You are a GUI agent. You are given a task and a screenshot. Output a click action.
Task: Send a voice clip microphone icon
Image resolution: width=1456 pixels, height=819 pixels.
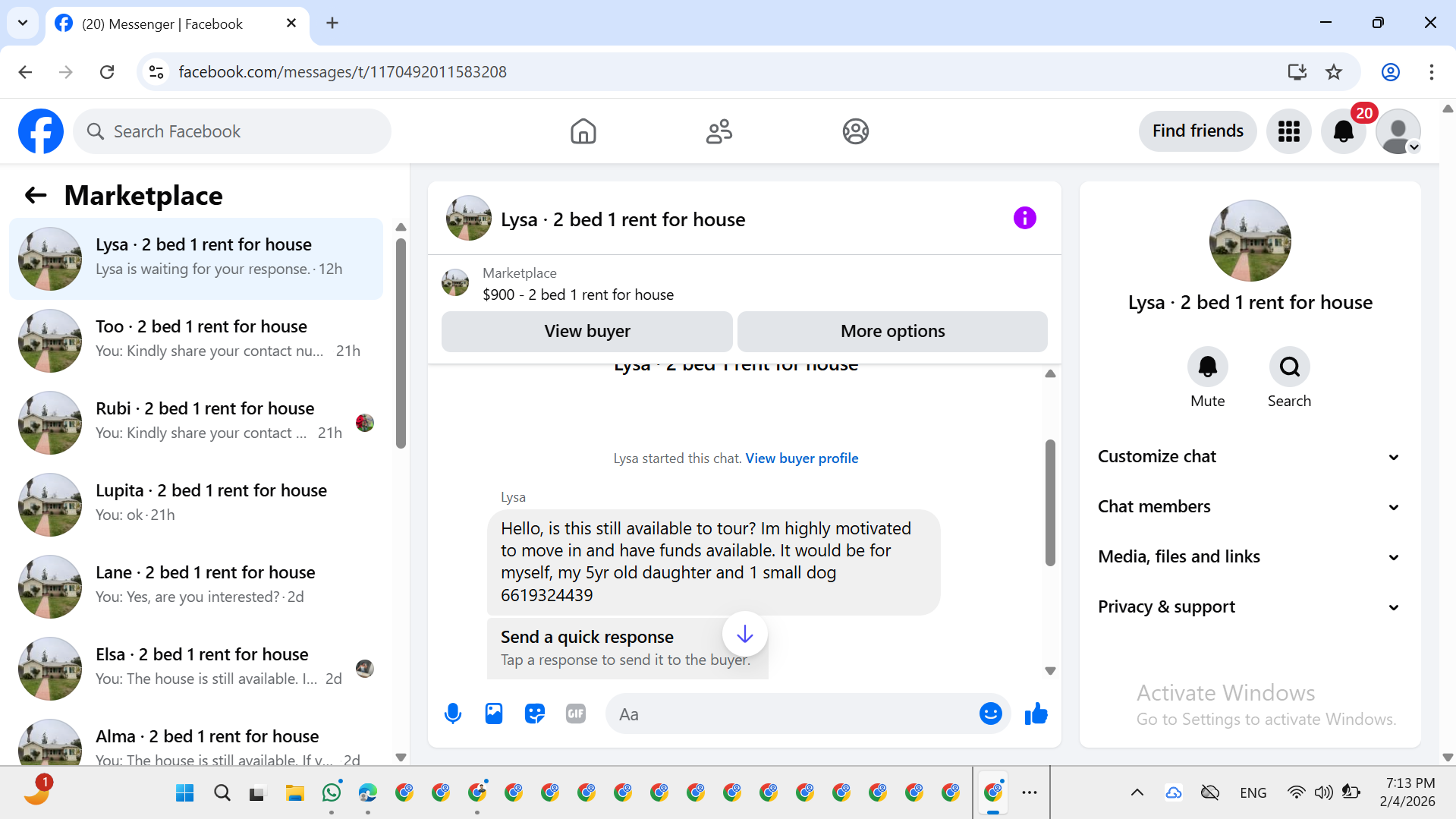[453, 714]
